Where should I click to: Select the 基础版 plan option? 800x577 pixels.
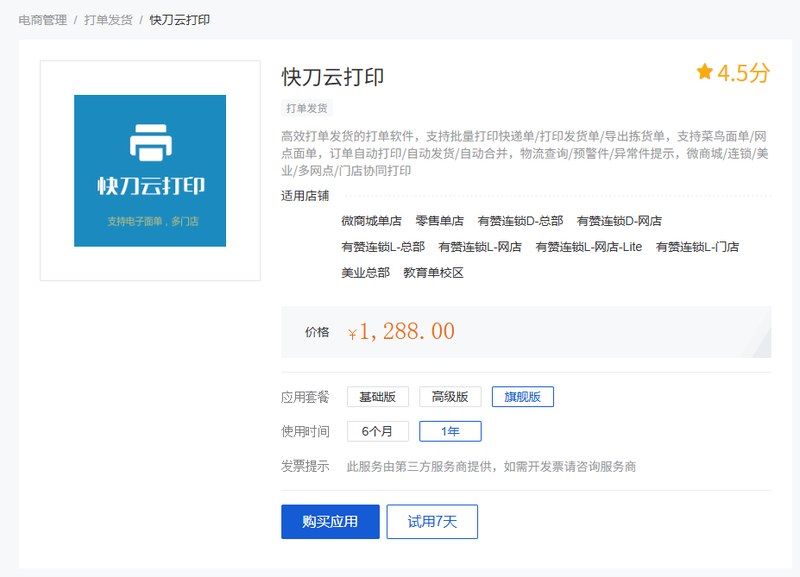(x=378, y=397)
